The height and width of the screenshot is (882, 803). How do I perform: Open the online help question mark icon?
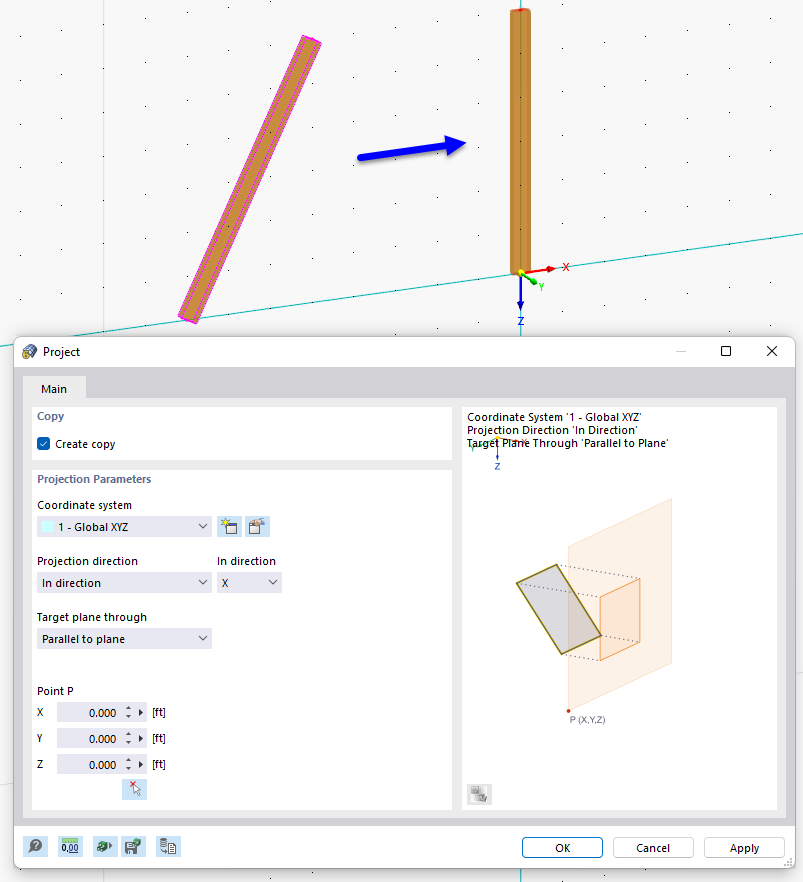35,846
